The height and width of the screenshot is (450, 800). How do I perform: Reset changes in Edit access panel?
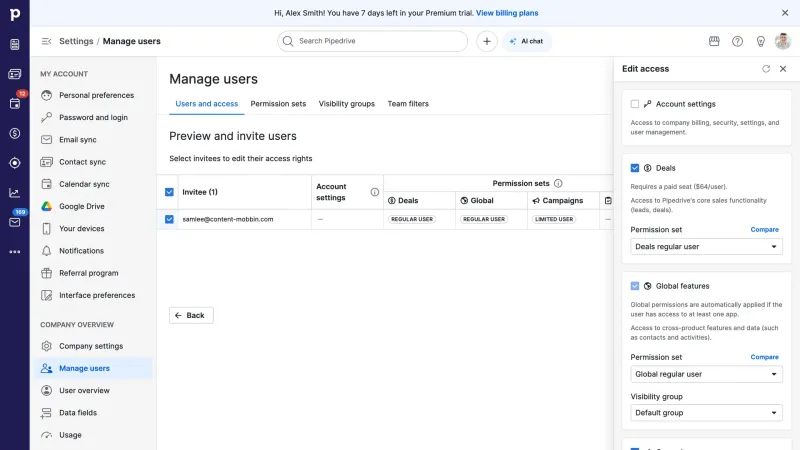[x=766, y=69]
